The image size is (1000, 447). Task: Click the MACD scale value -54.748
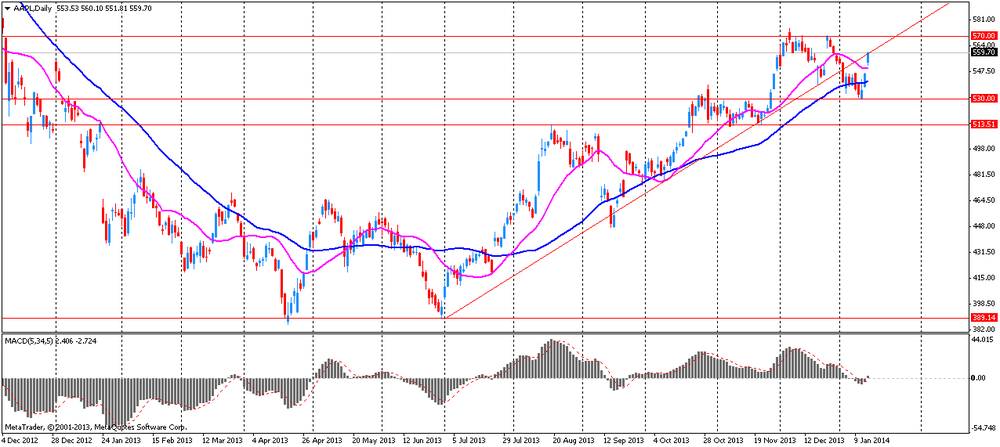point(983,428)
